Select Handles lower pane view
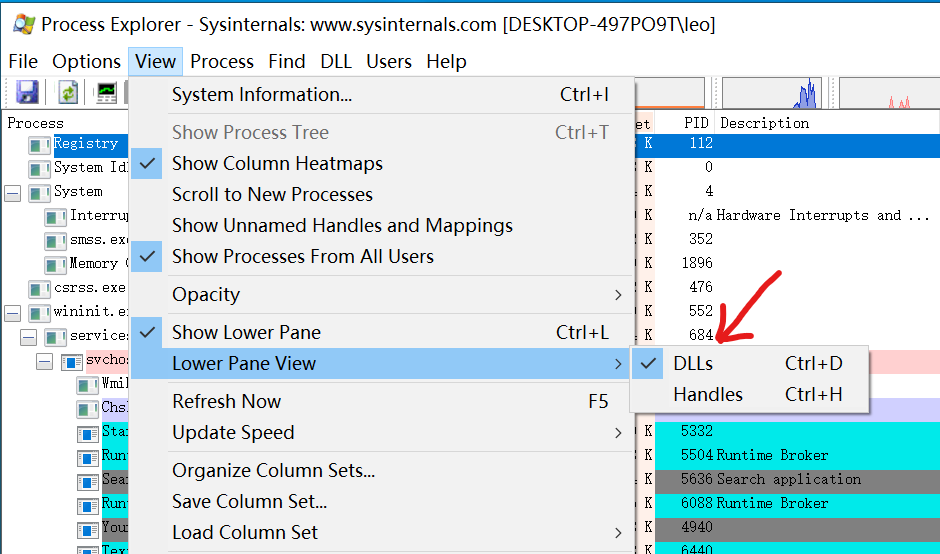The width and height of the screenshot is (940, 554). (749, 395)
